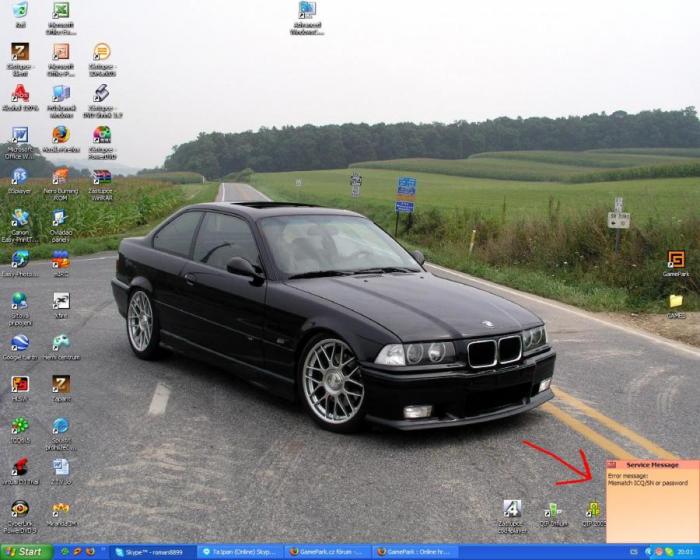Open the Recycle Bin desktop icon
700x560 pixels.
tap(20, 10)
